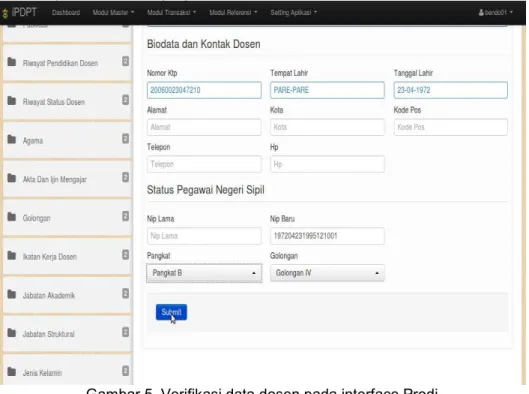This screenshot has height=394, width=529.
Task: Click the Kota input field
Action: [x=327, y=127]
